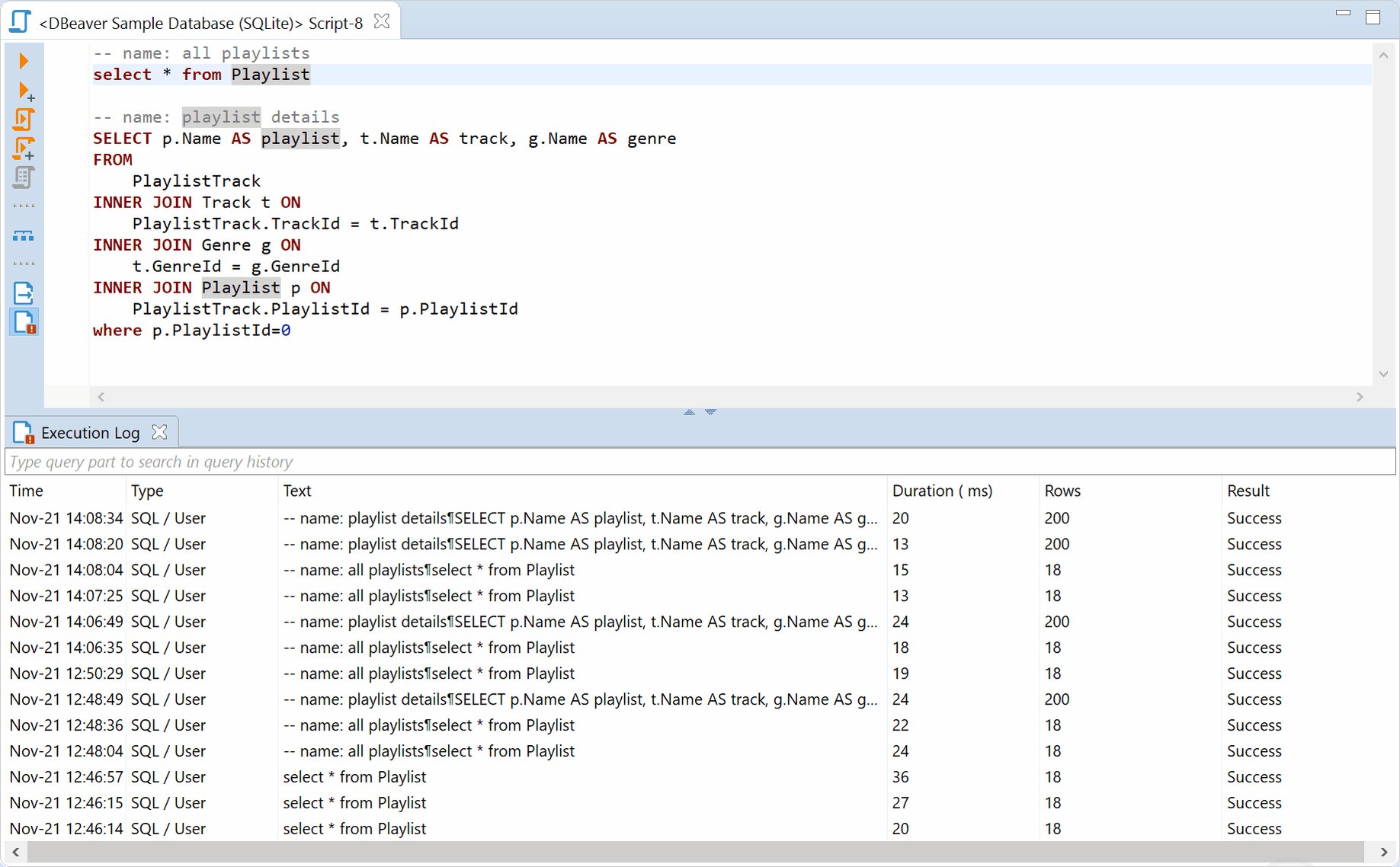Click 'PlaylistTrack.PlaylistId = p.PlaylistId' line

click(325, 309)
